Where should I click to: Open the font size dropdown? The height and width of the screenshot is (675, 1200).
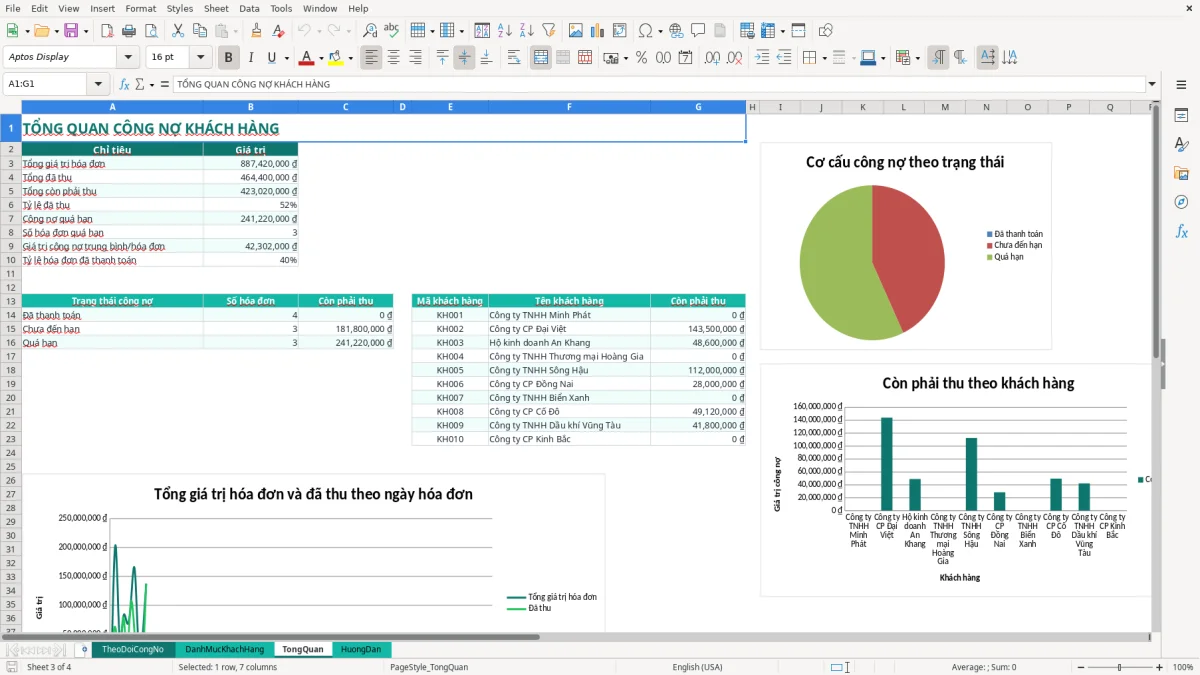(x=201, y=57)
